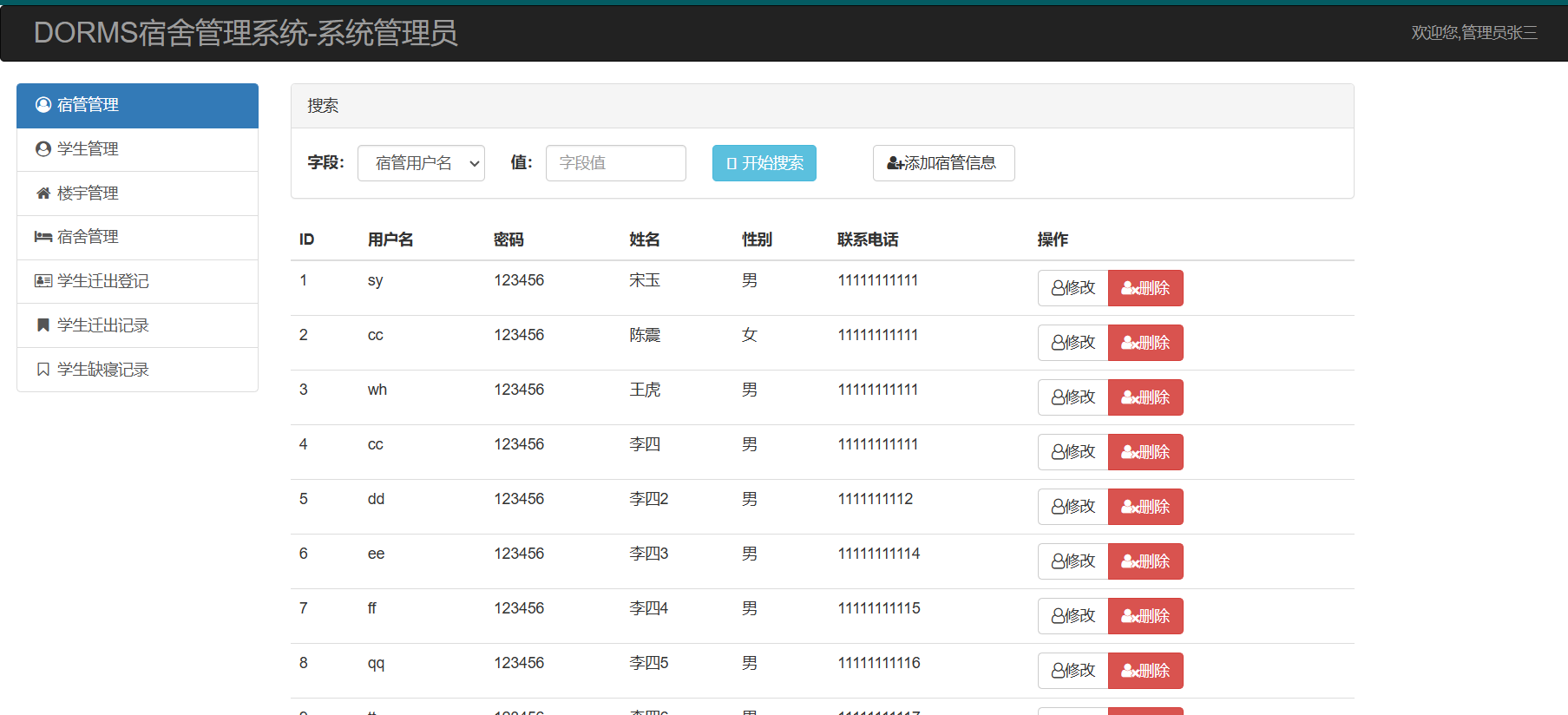
Task: Click the 密码 column header
Action: 508,239
